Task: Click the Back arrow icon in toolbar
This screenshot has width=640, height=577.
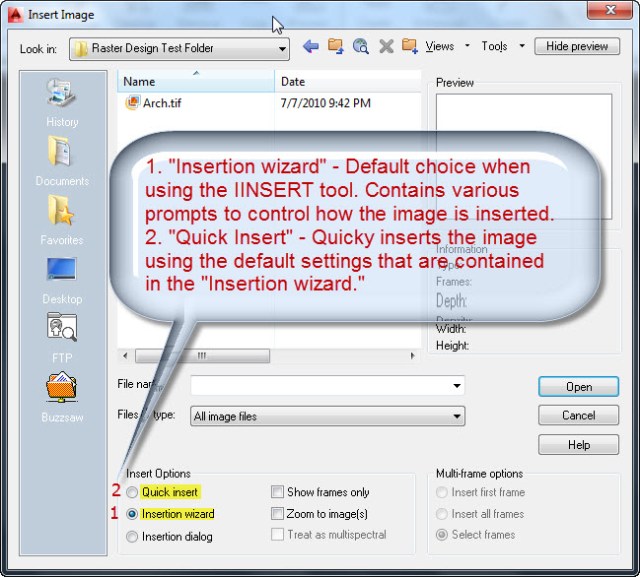Action: tap(311, 47)
